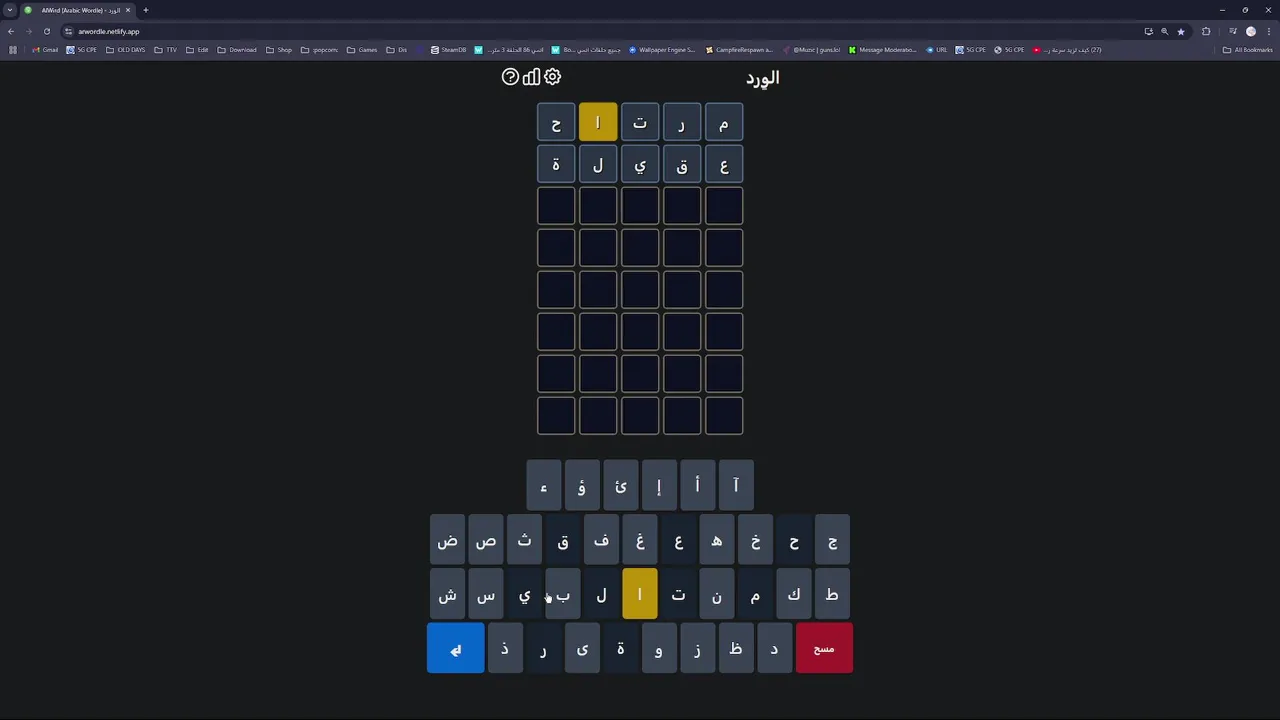Tap the ض key on keyboard

[447, 540]
